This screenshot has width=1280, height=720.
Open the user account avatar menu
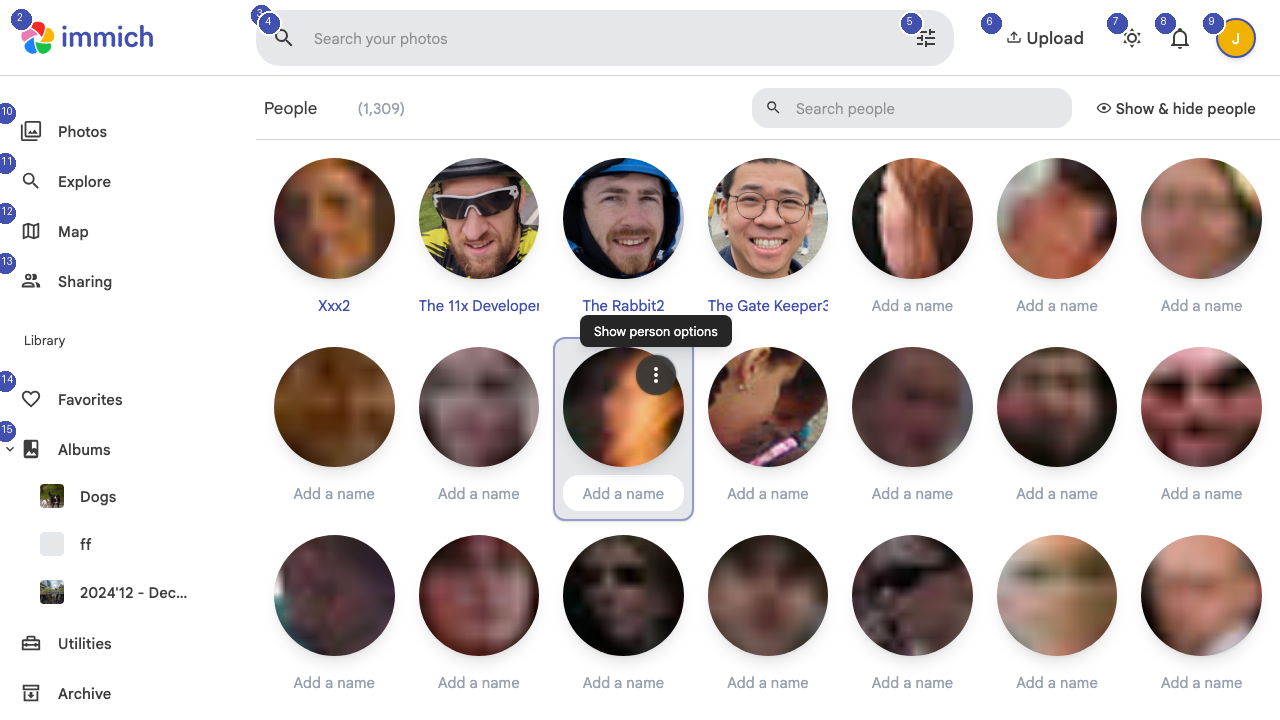coord(1236,37)
